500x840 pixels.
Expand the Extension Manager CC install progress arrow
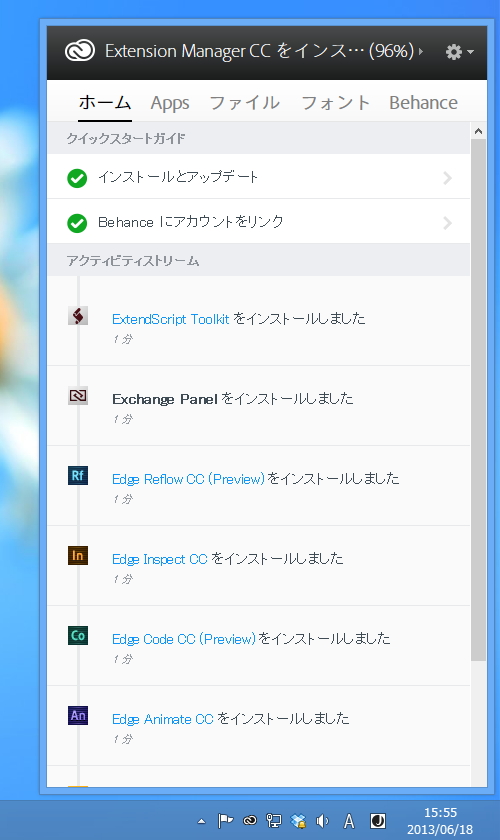click(421, 51)
